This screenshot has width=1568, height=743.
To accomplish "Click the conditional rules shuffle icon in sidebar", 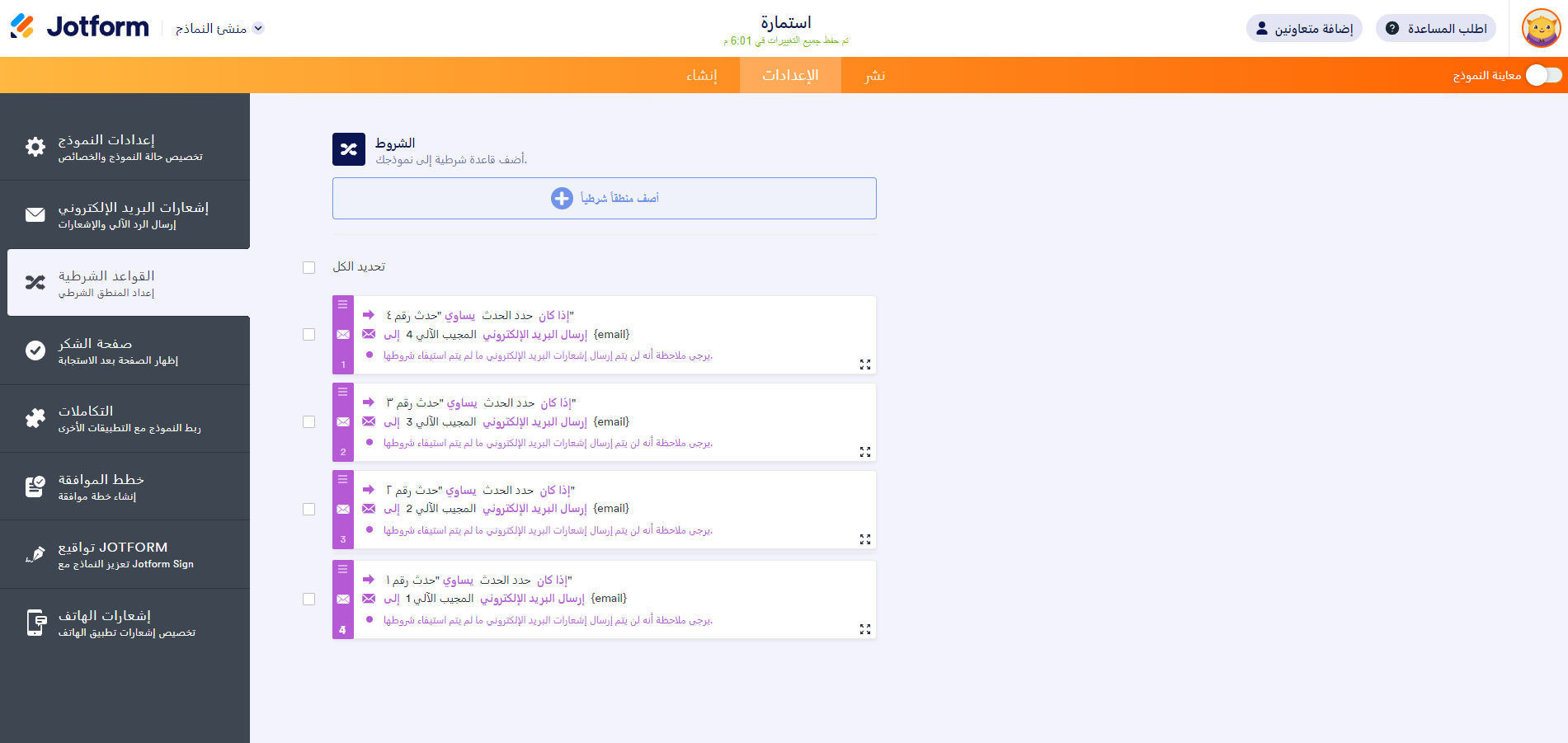I will point(35,282).
